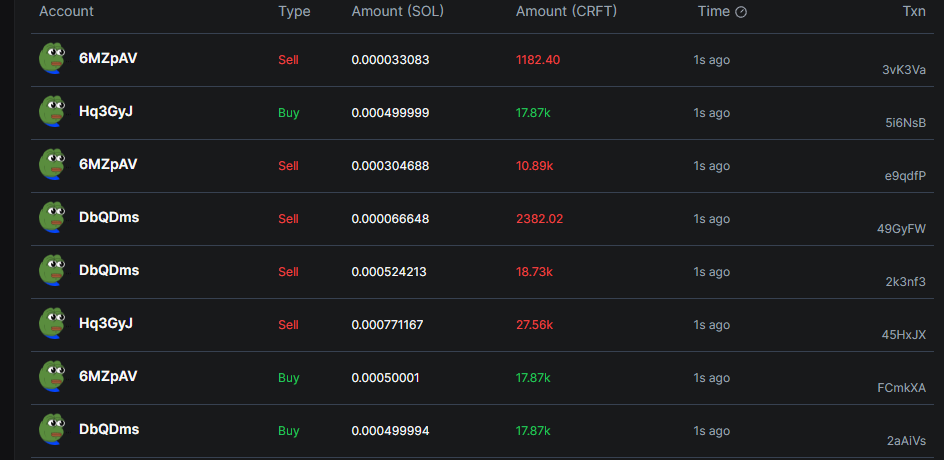Toggle the time format icon beside Time
Image resolution: width=944 pixels, height=460 pixels.
(741, 12)
